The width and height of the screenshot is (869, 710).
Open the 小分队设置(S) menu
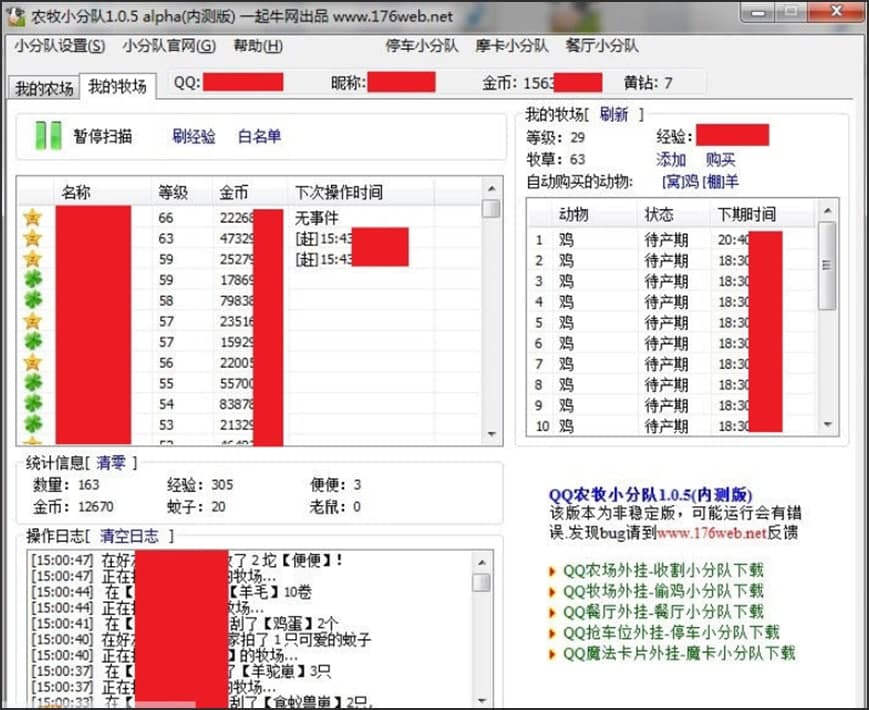(60, 46)
